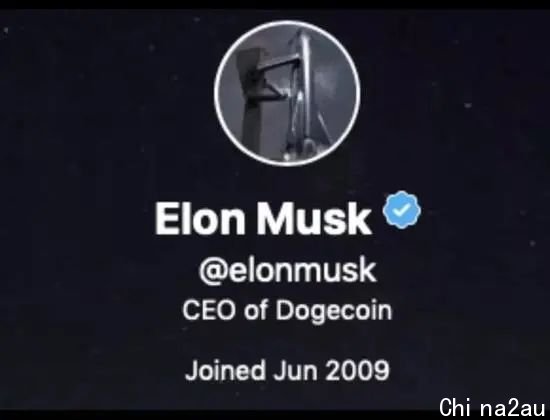The image size is (550, 420).
Task: Click the word CEO in bio
Action: click(x=208, y=310)
